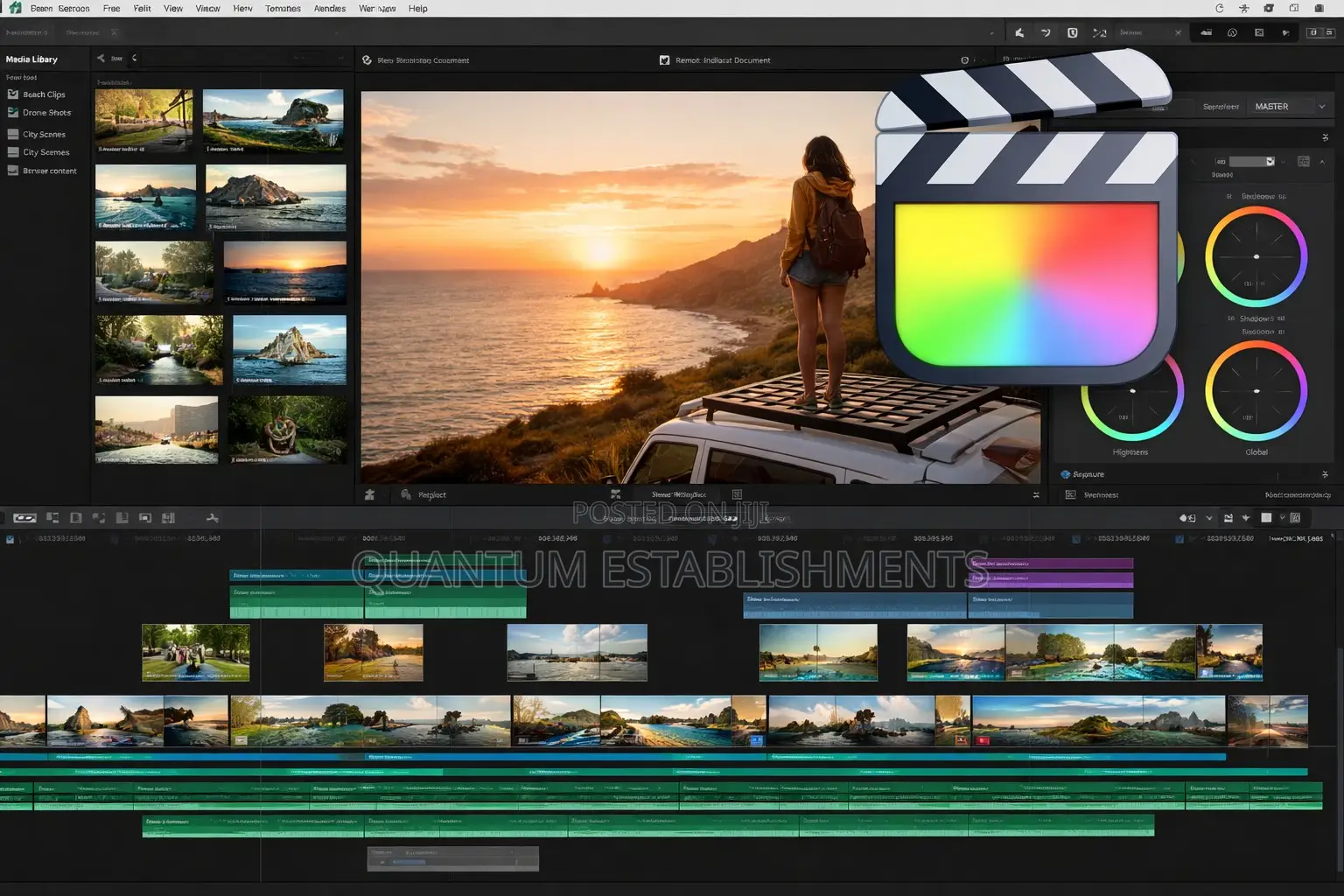This screenshot has height=896, width=1344.
Task: Adjust the Global color wheel
Action: 1256,390
